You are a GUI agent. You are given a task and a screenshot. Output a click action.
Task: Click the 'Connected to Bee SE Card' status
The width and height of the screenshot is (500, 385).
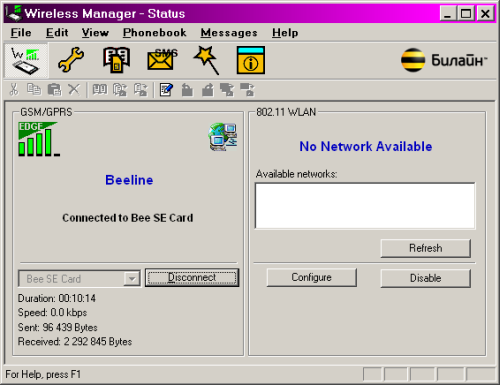tap(128, 218)
